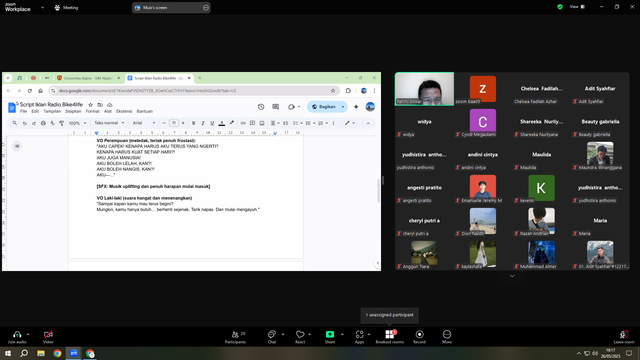Open File Explorer from taskbar

(x=41, y=353)
